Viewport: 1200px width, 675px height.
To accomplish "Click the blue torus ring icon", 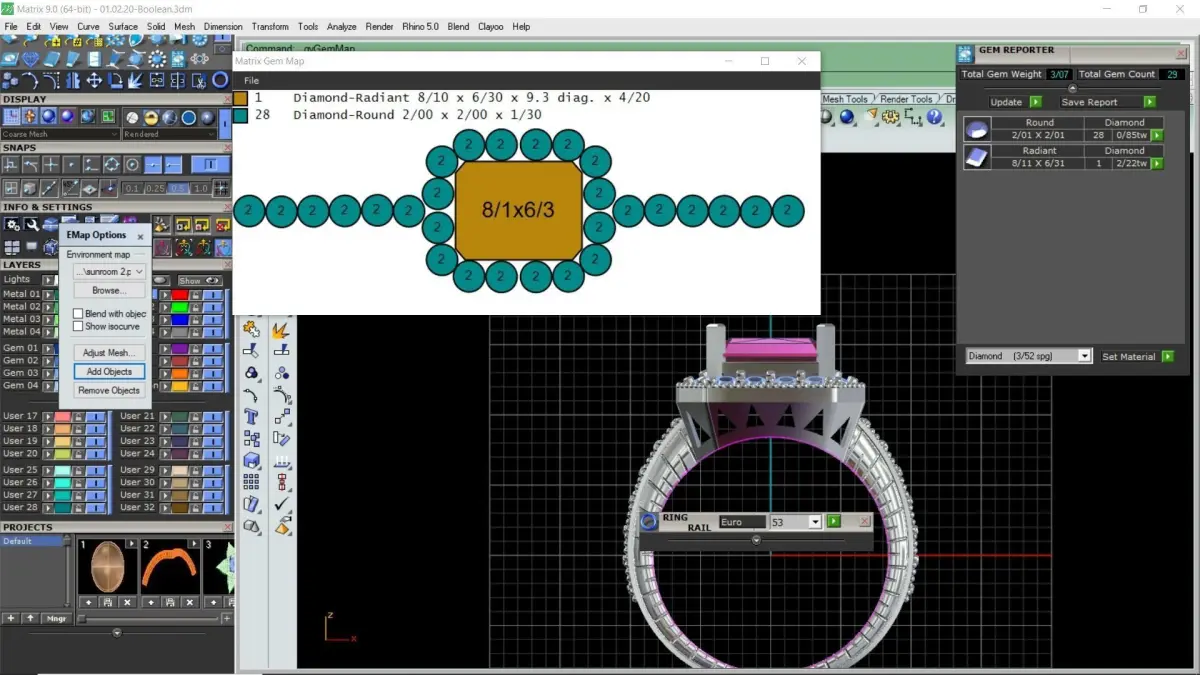I will 220,81.
